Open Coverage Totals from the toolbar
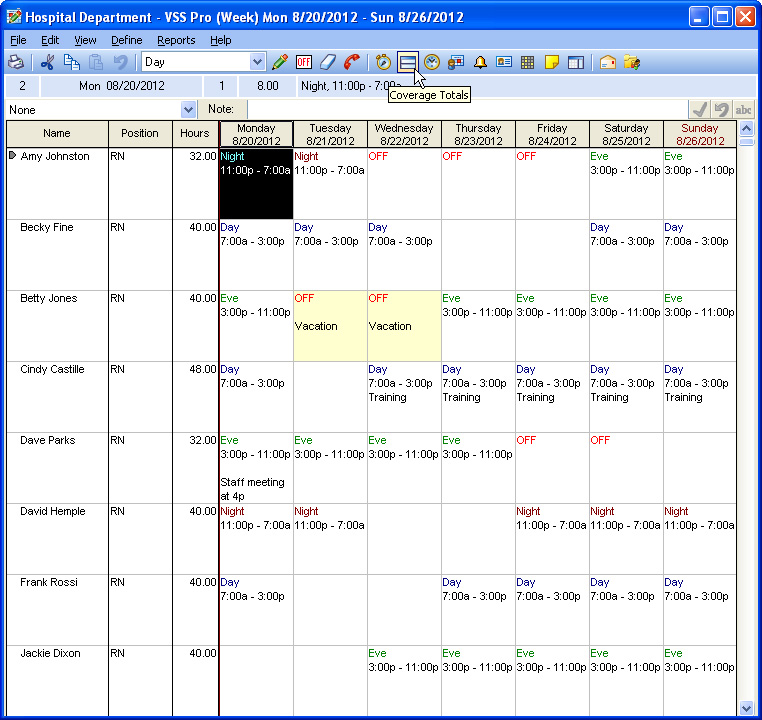The height and width of the screenshot is (720, 762). tap(407, 62)
